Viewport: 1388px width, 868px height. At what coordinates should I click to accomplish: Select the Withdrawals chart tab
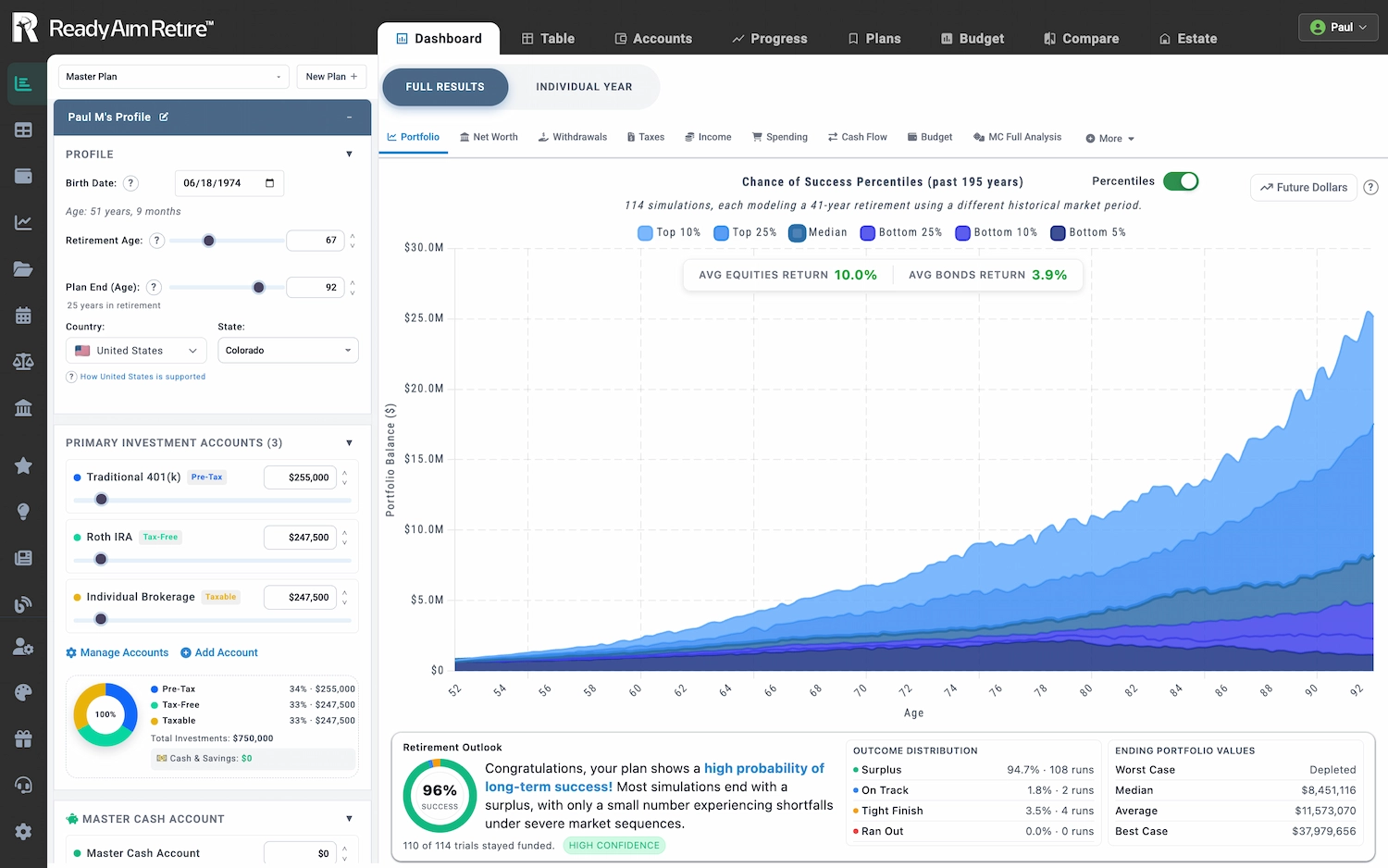pos(572,137)
